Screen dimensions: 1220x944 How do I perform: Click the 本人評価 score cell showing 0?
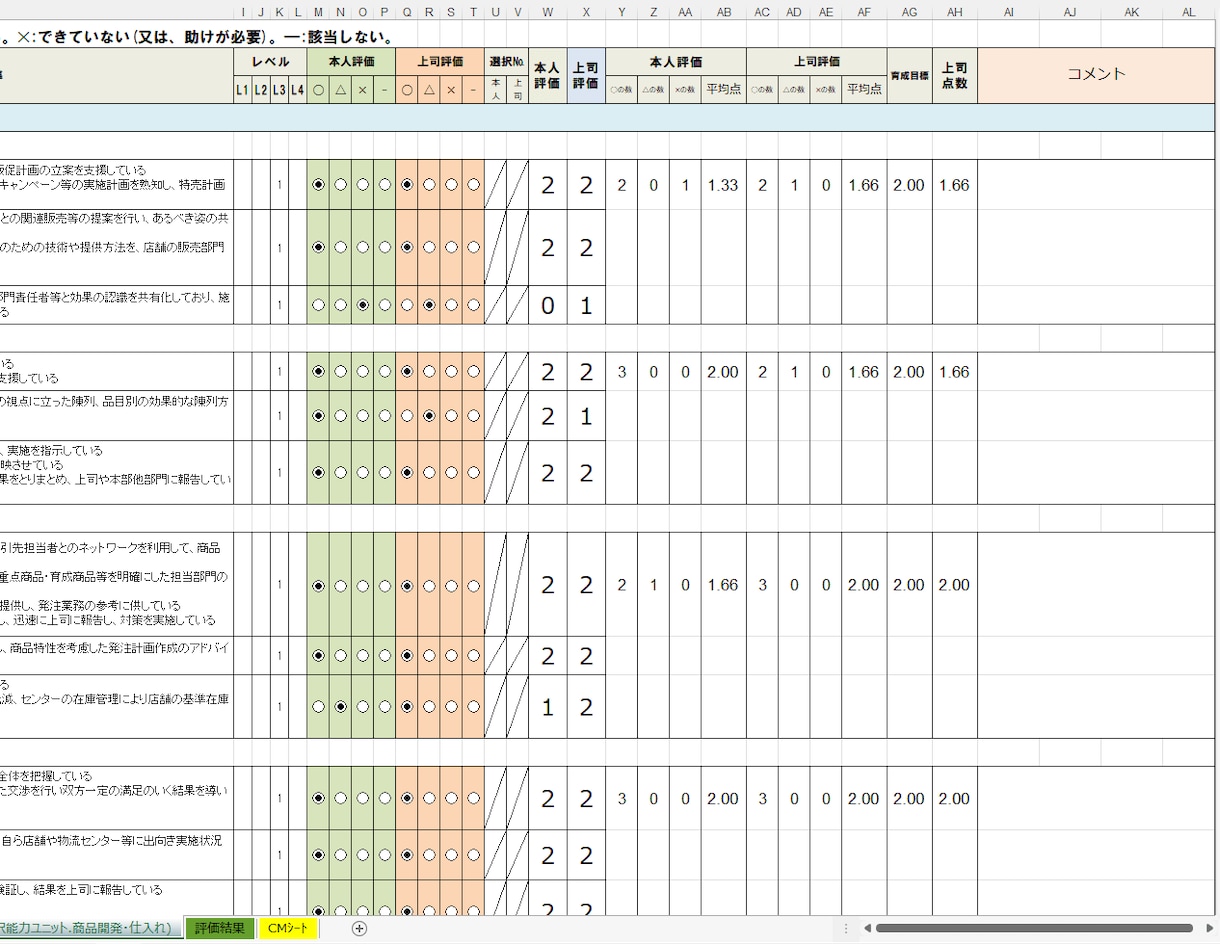click(548, 306)
